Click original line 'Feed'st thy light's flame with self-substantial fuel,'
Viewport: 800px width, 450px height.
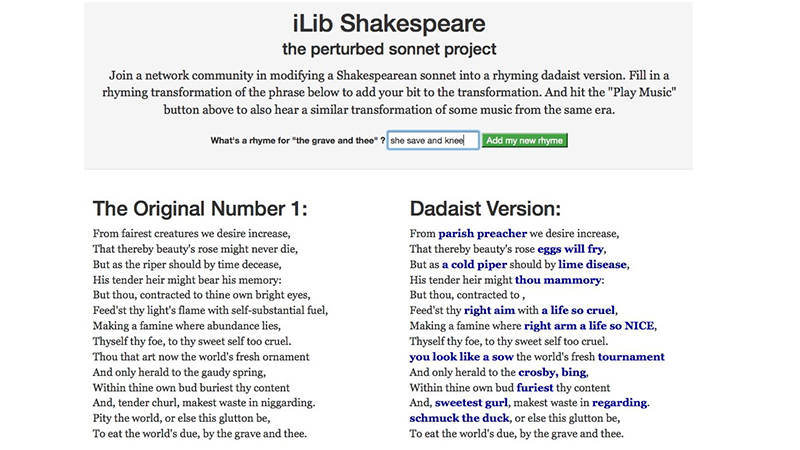pyautogui.click(x=210, y=310)
